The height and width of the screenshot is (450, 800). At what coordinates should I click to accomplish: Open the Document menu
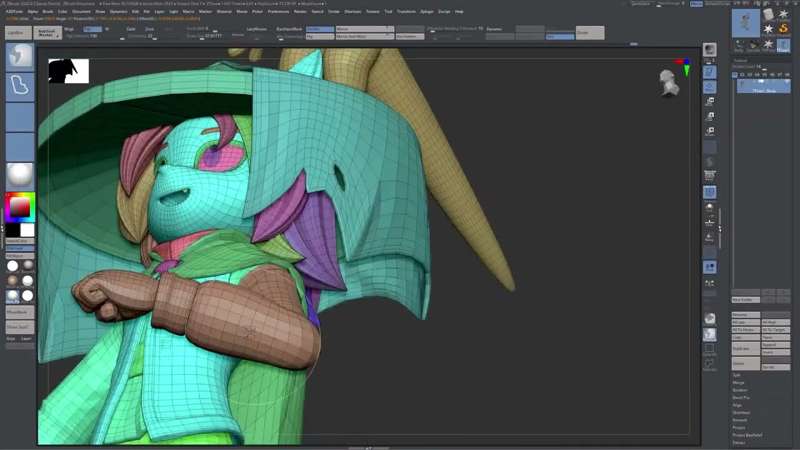pos(81,11)
